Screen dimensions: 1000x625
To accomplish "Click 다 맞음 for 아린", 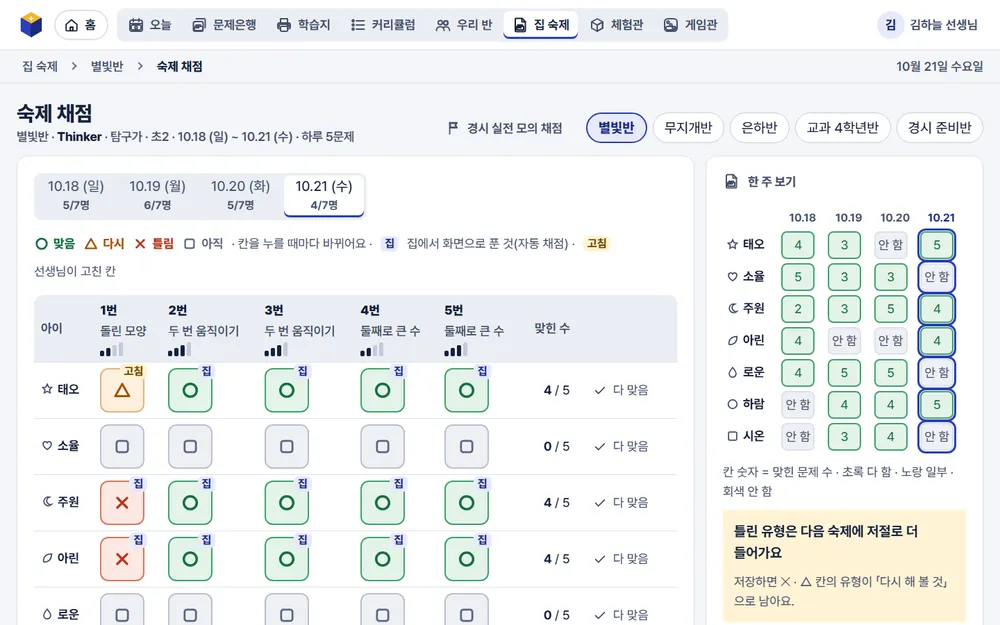I will [621, 559].
